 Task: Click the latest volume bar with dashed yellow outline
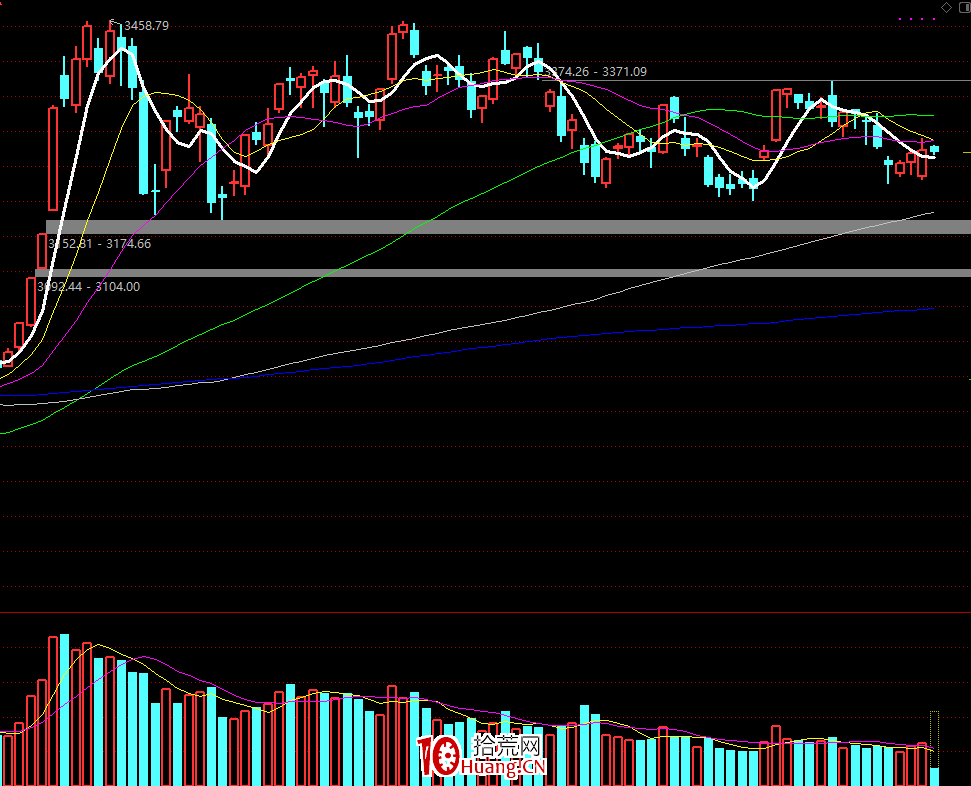pyautogui.click(x=934, y=748)
